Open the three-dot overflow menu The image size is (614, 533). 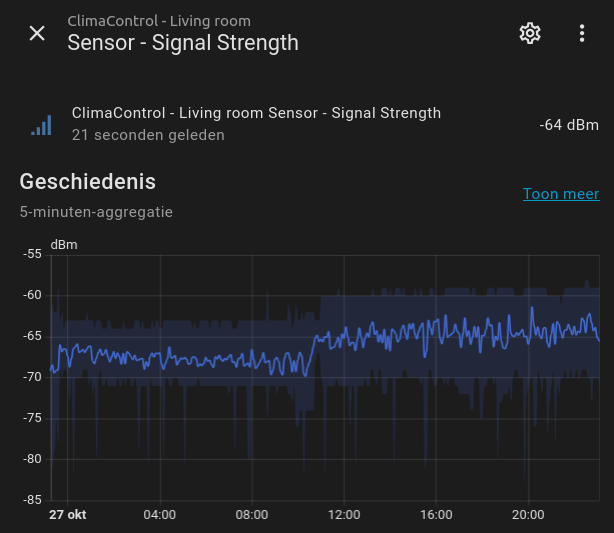pyautogui.click(x=582, y=33)
